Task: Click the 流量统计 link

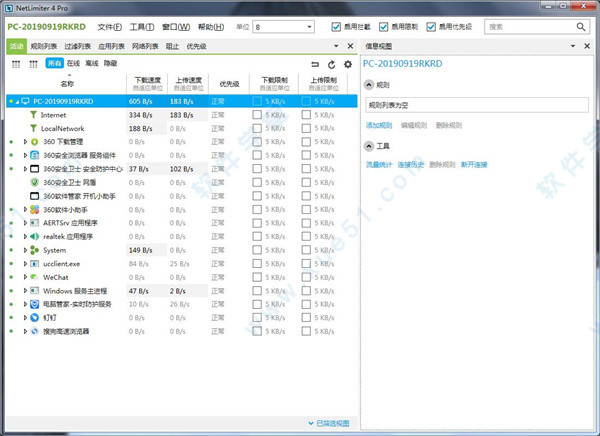Action: click(x=379, y=165)
